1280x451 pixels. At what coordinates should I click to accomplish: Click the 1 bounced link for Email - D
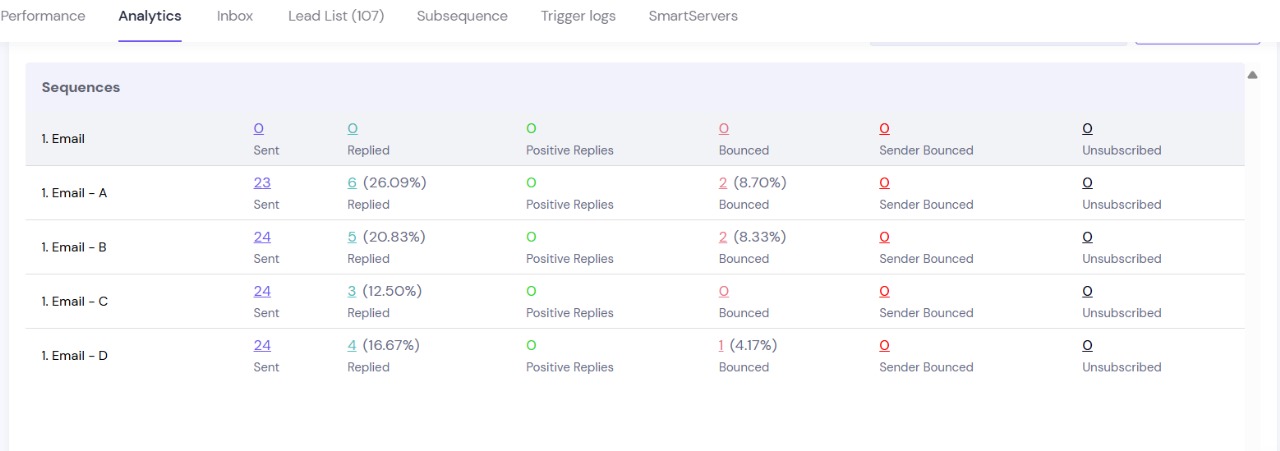(721, 345)
